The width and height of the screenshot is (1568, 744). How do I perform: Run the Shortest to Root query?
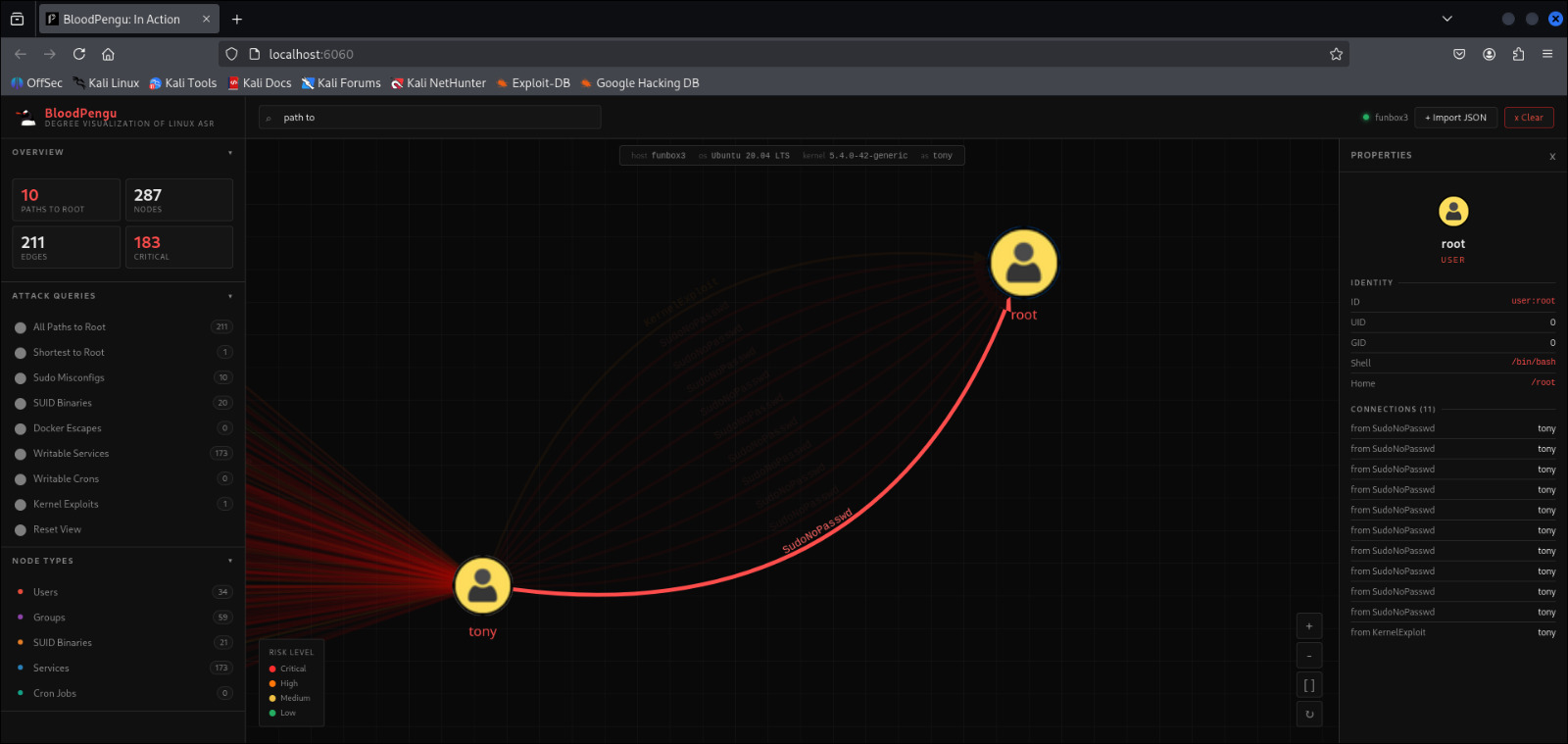pos(122,353)
